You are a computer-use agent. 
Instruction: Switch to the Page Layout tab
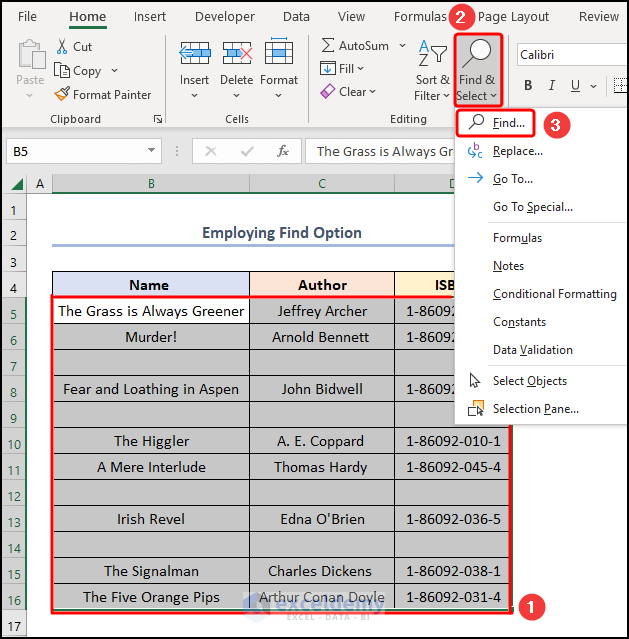coord(513,17)
